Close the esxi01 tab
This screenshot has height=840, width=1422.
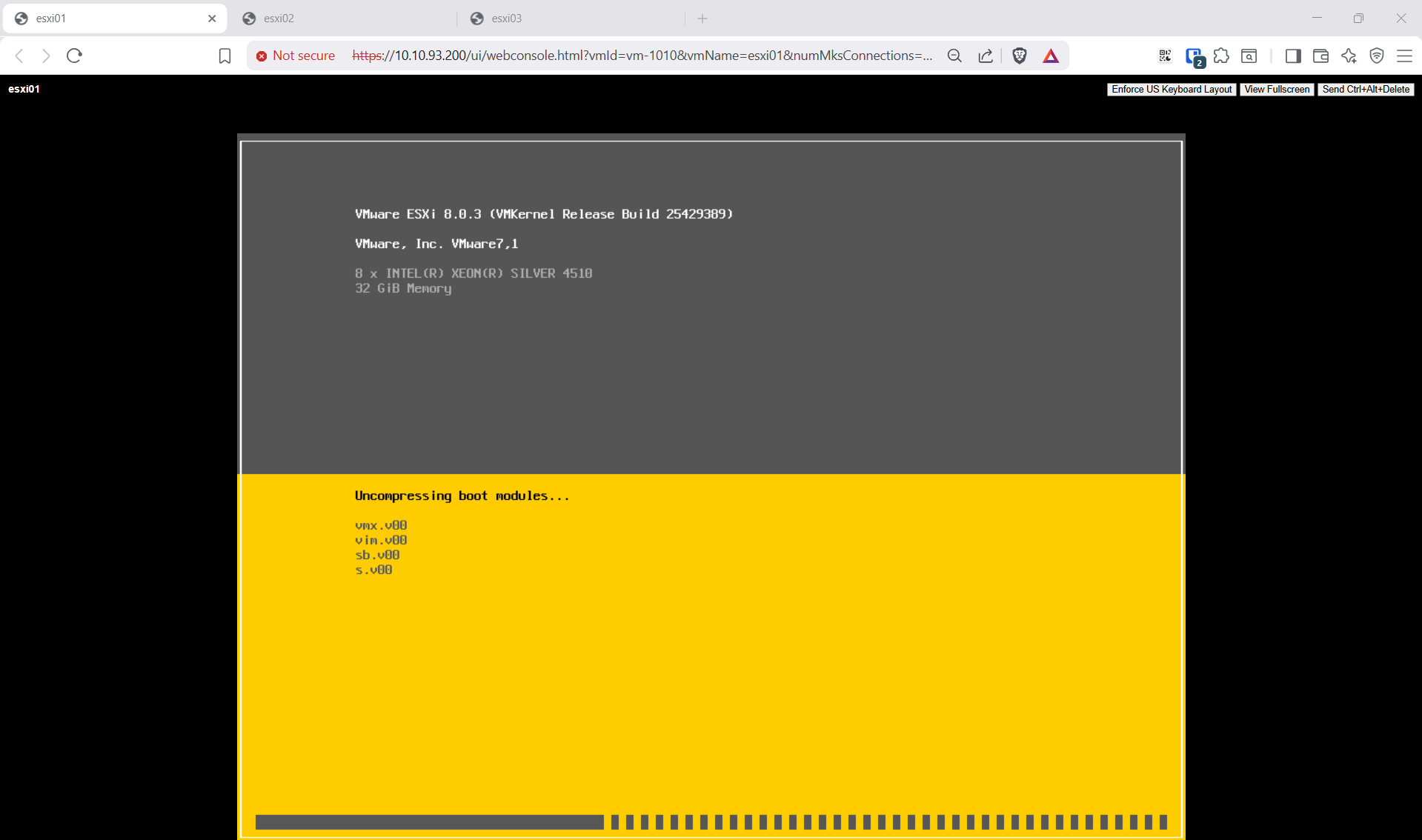pyautogui.click(x=212, y=19)
